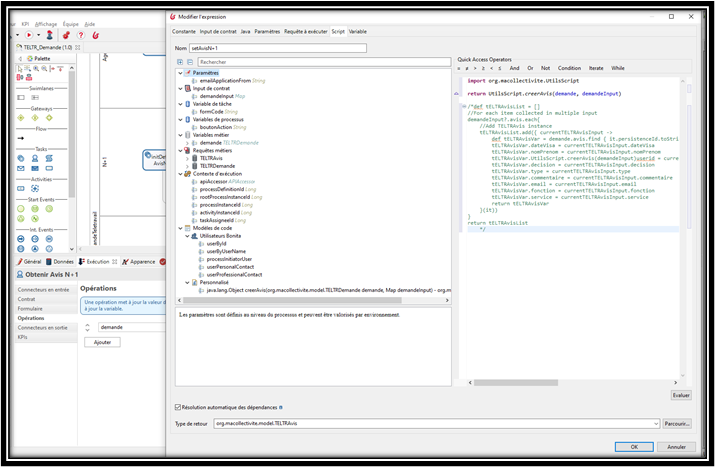
Task: Click the script editor horizontal scrollbar
Action: 516,383
